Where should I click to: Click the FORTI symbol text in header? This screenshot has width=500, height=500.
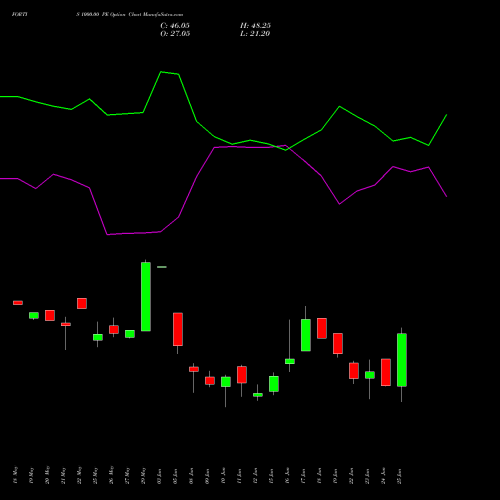point(19,15)
